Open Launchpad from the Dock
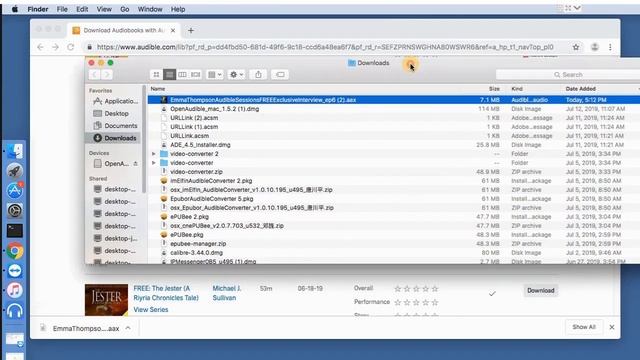Image resolution: width=640 pixels, height=360 pixels. (15, 171)
